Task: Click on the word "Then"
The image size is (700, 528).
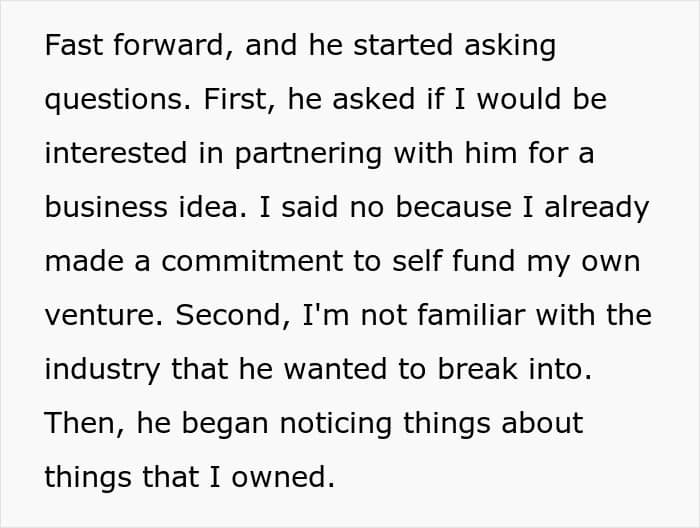Action: pyautogui.click(x=84, y=423)
